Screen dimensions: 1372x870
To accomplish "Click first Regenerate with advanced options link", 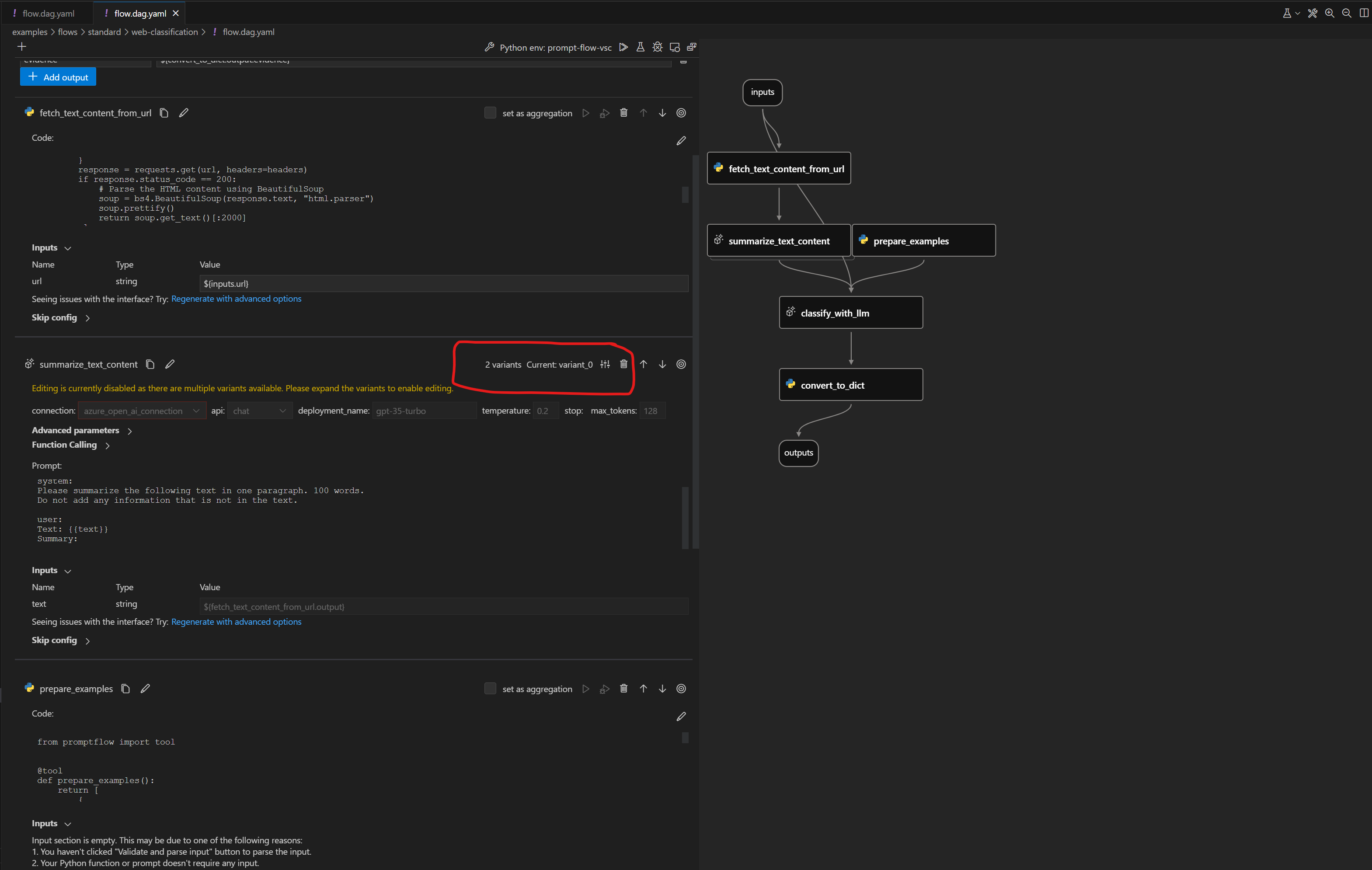I will pos(236,299).
